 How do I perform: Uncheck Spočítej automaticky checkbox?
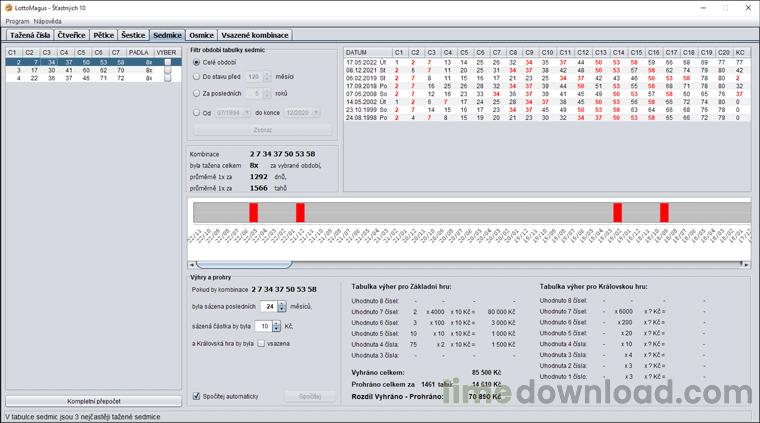click(x=196, y=396)
